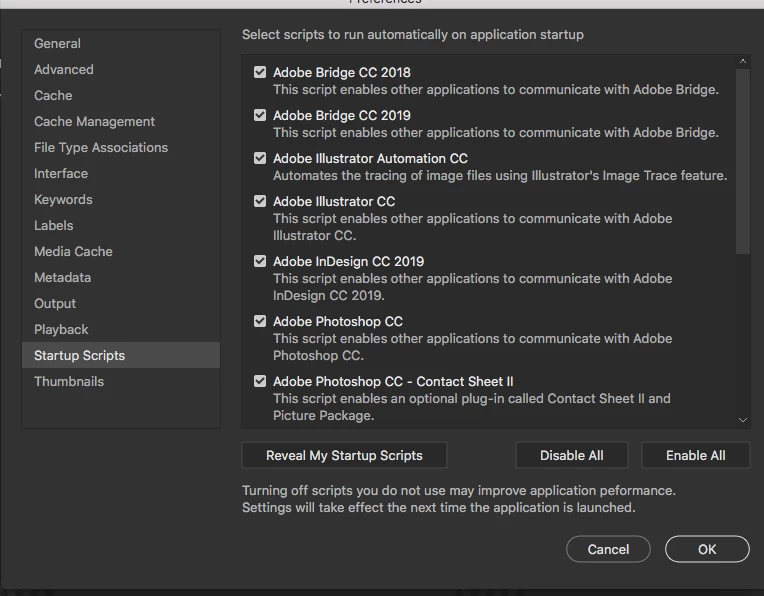Image resolution: width=764 pixels, height=596 pixels.
Task: Open File Type Associations preferences
Action: [100, 147]
